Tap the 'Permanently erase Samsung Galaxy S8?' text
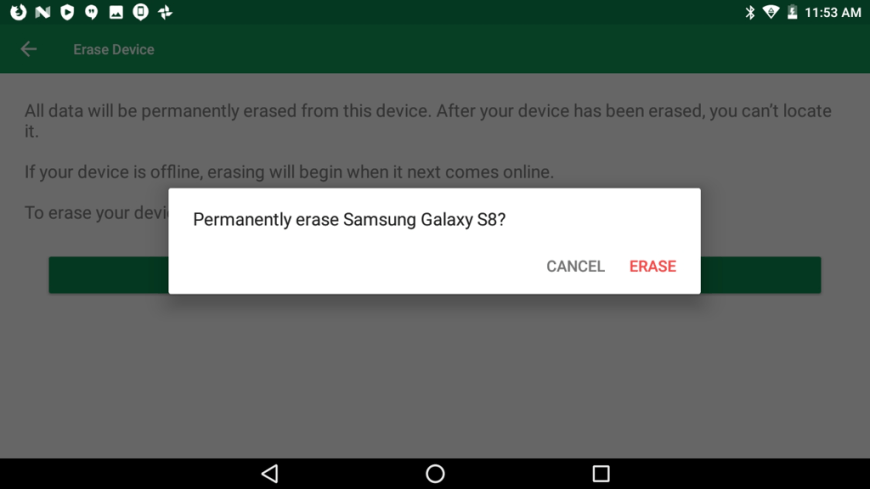The image size is (870, 489). click(x=350, y=220)
